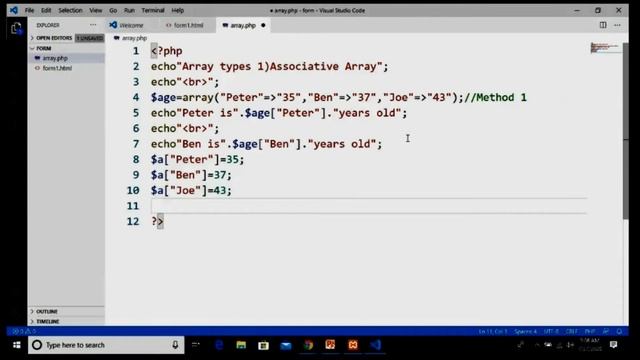This screenshot has width=640, height=360.
Task: Click the editor vertical scrollbar thumb
Action: [x=626, y=131]
